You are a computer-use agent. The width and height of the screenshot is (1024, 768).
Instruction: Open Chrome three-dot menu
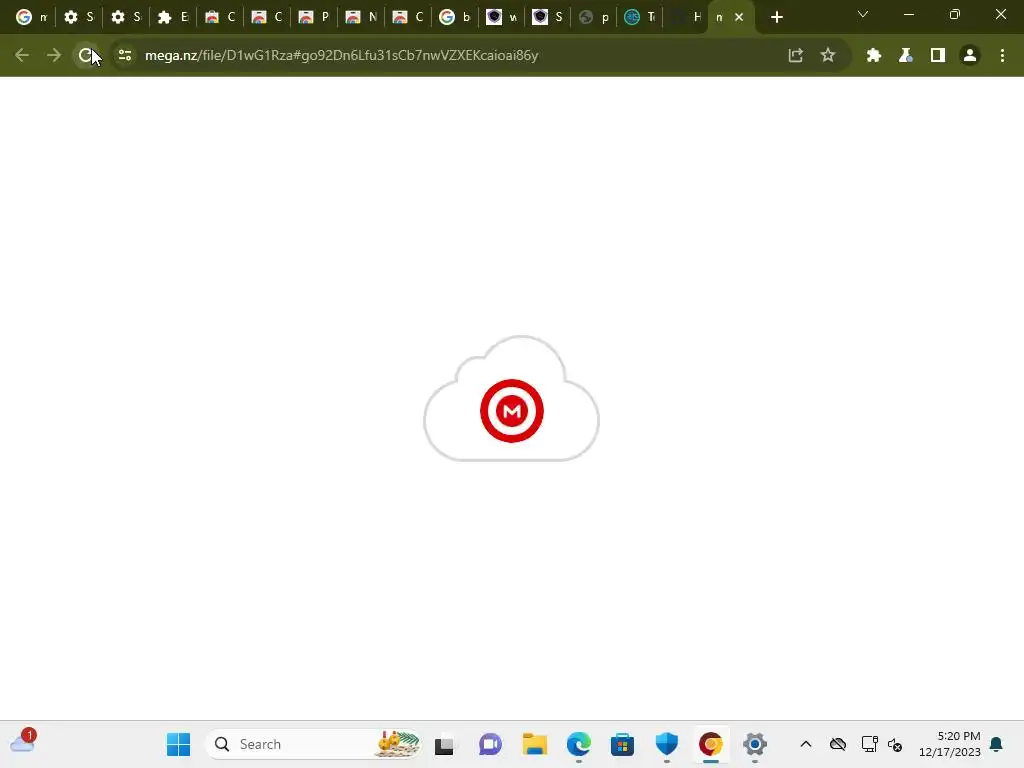(x=1002, y=56)
